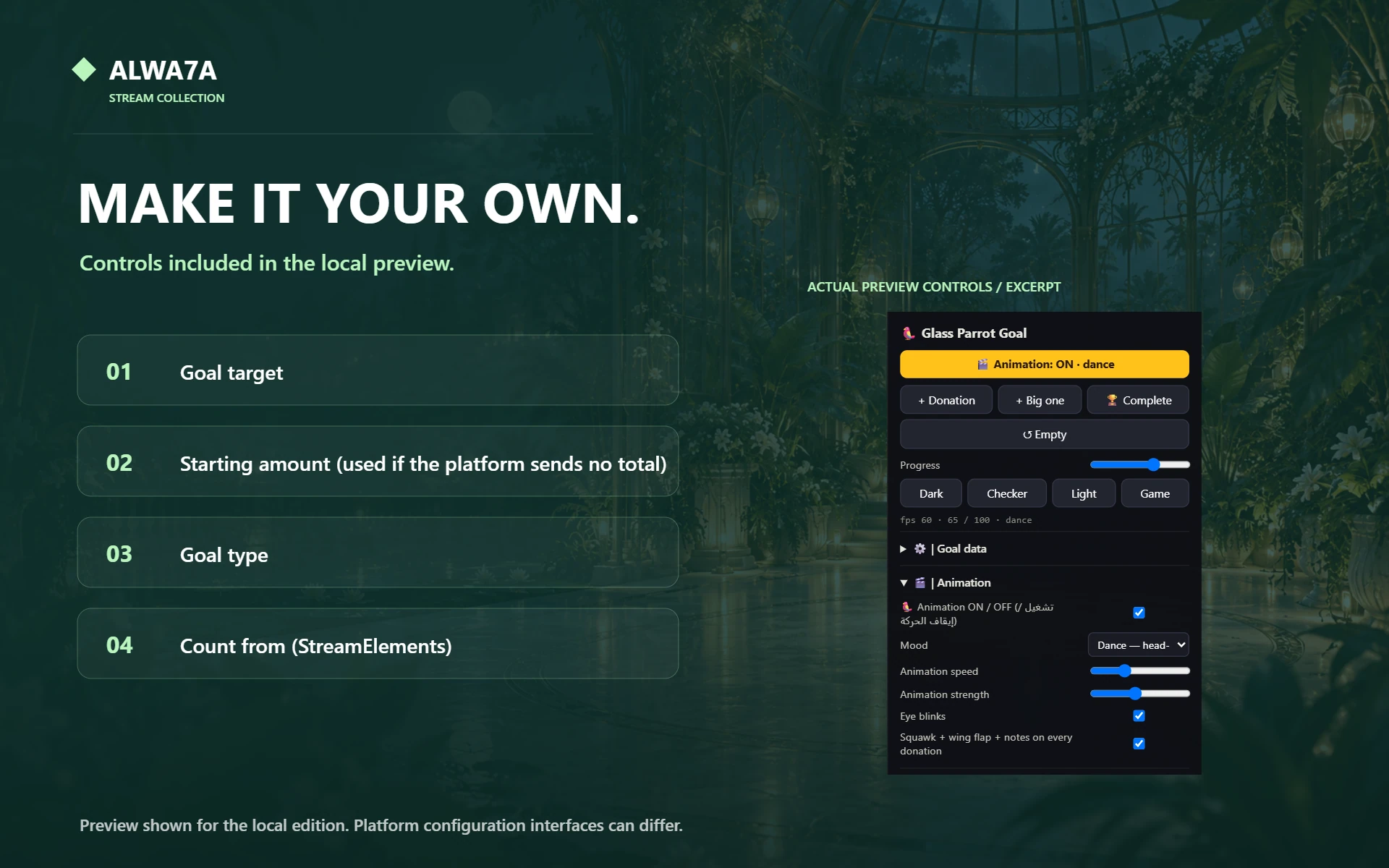Image resolution: width=1389 pixels, height=868 pixels.
Task: Click the MAKE IT YOUR OWN headline
Action: tap(359, 204)
